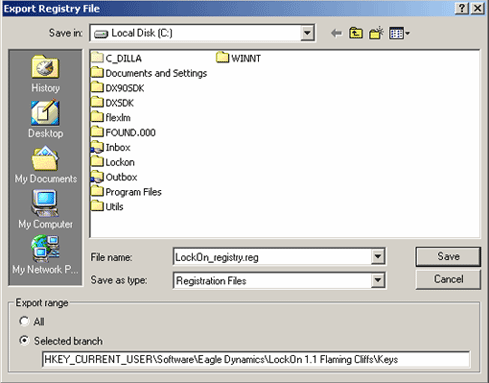Open My Documents in places bar
489x383 pixels.
pos(46,165)
